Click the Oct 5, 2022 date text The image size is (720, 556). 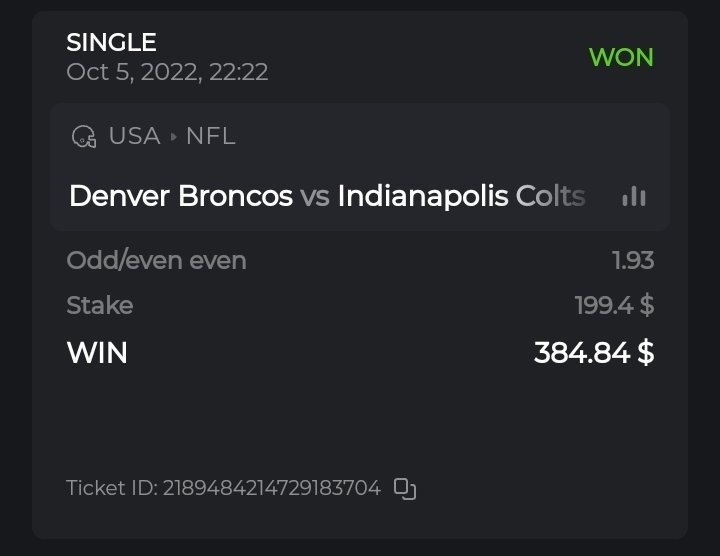[167, 72]
